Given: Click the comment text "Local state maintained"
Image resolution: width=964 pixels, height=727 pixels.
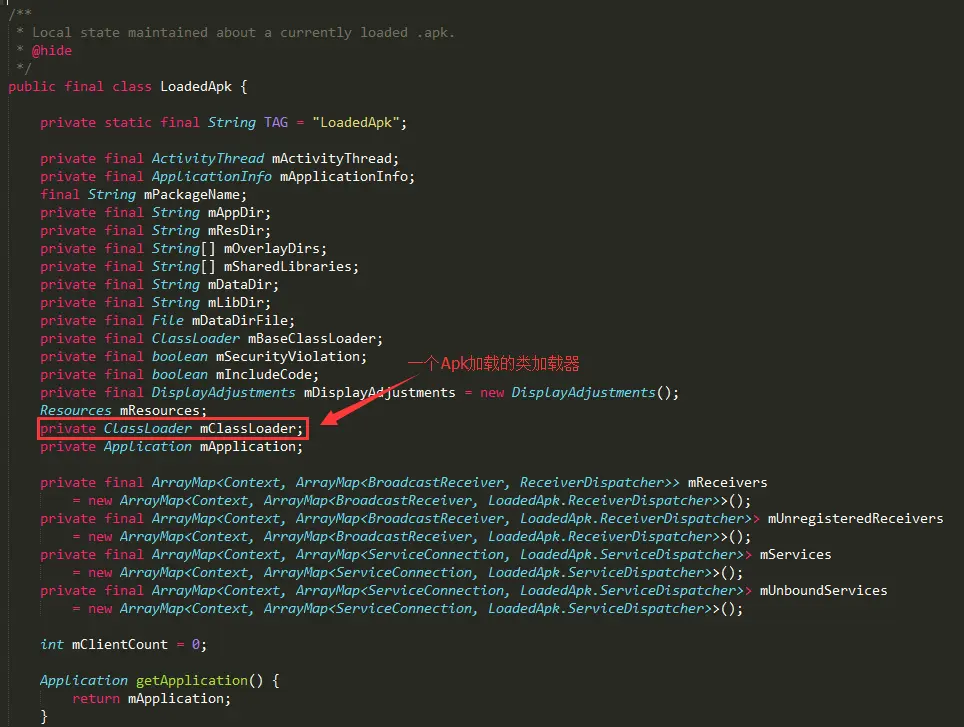Looking at the screenshot, I should click(x=120, y=33).
